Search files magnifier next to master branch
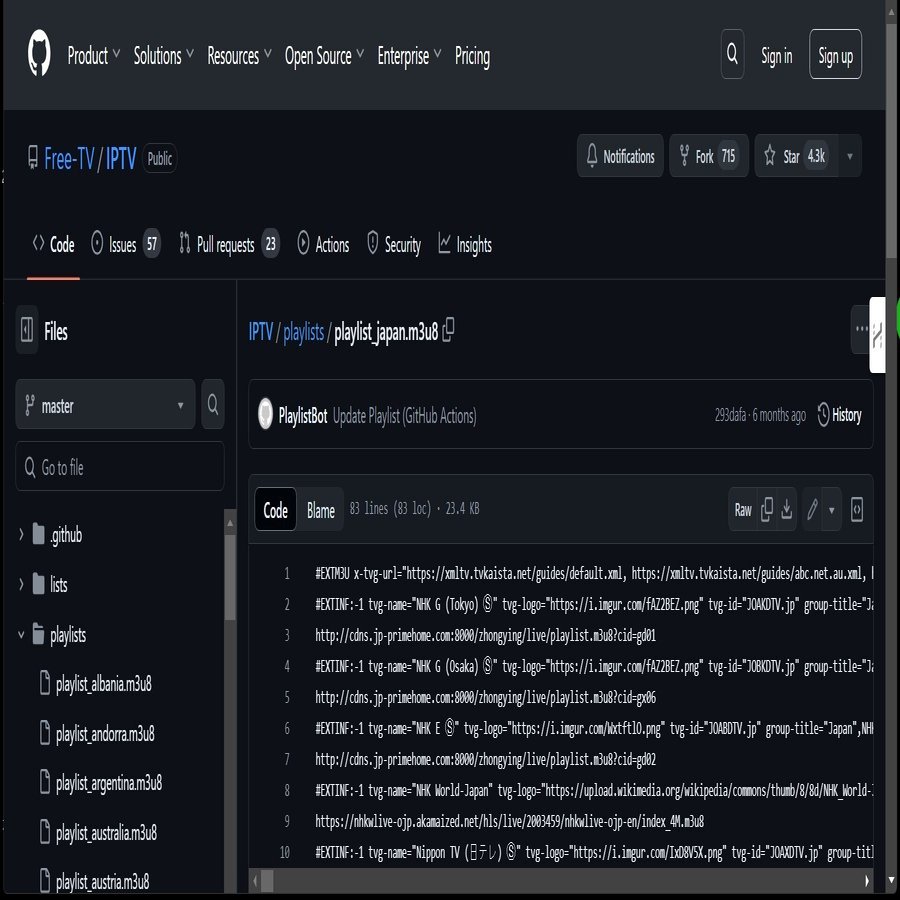900x900 pixels. click(x=212, y=404)
